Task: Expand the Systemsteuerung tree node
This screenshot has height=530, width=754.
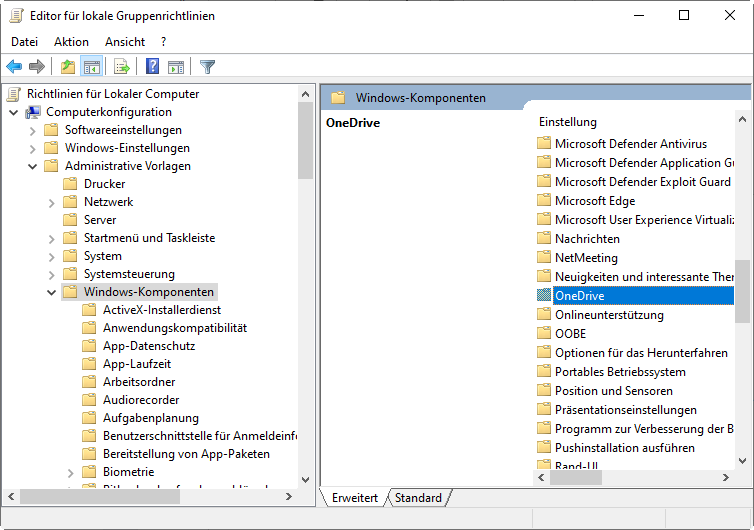Action: (51, 275)
